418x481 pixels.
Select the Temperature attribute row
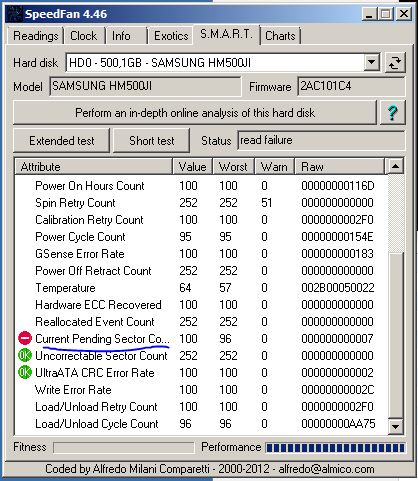coord(201,288)
